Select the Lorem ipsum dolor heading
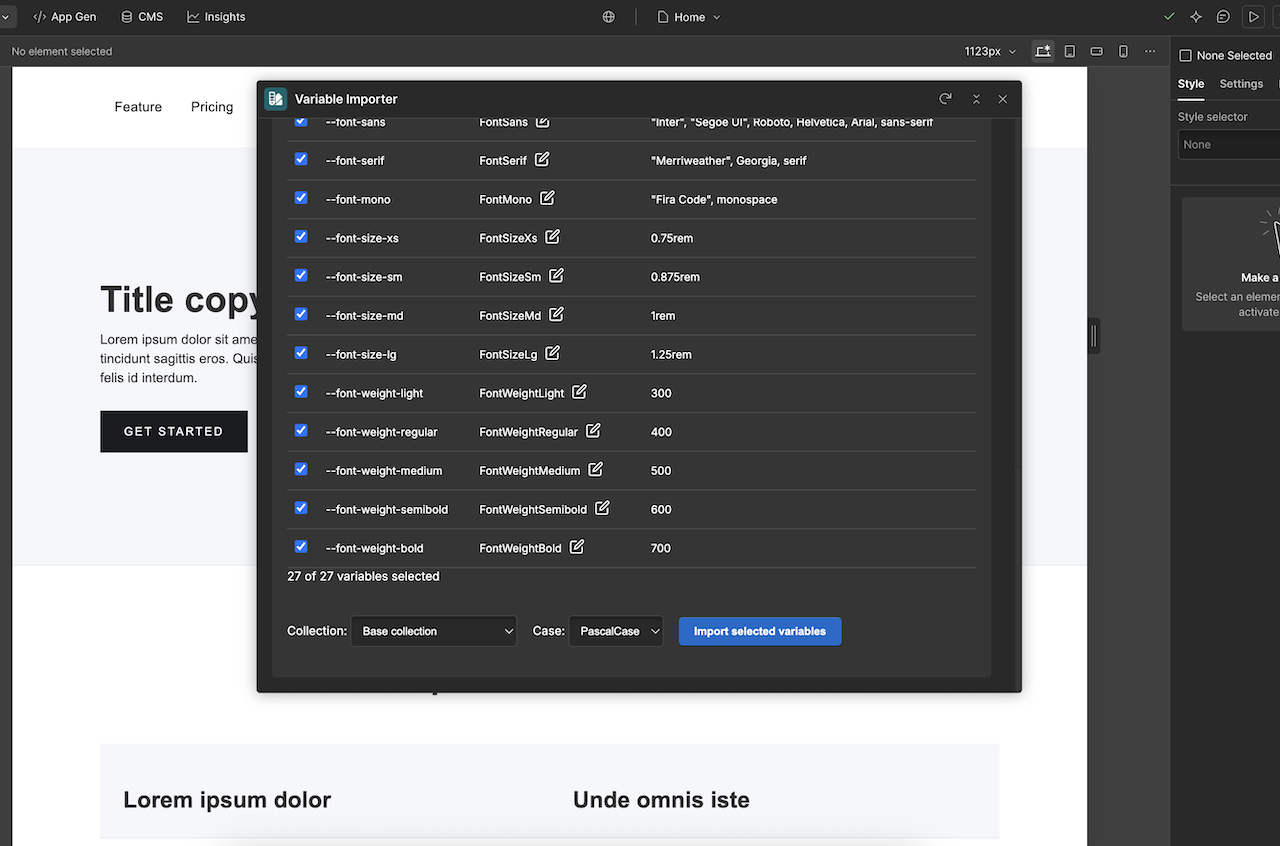This screenshot has height=846, width=1280. 227,800
